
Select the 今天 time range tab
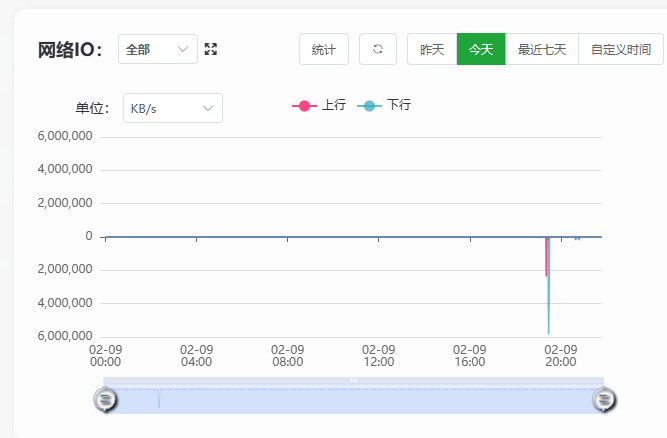(481, 49)
